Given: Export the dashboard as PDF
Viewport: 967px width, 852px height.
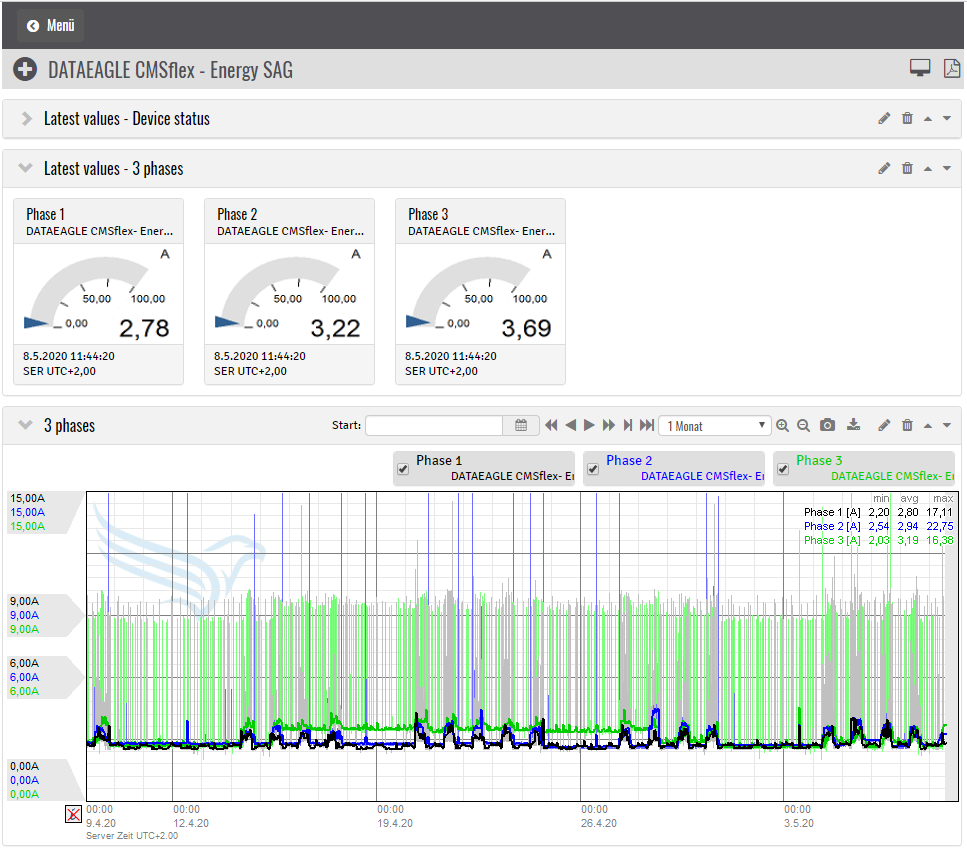Looking at the screenshot, I should click(x=952, y=68).
